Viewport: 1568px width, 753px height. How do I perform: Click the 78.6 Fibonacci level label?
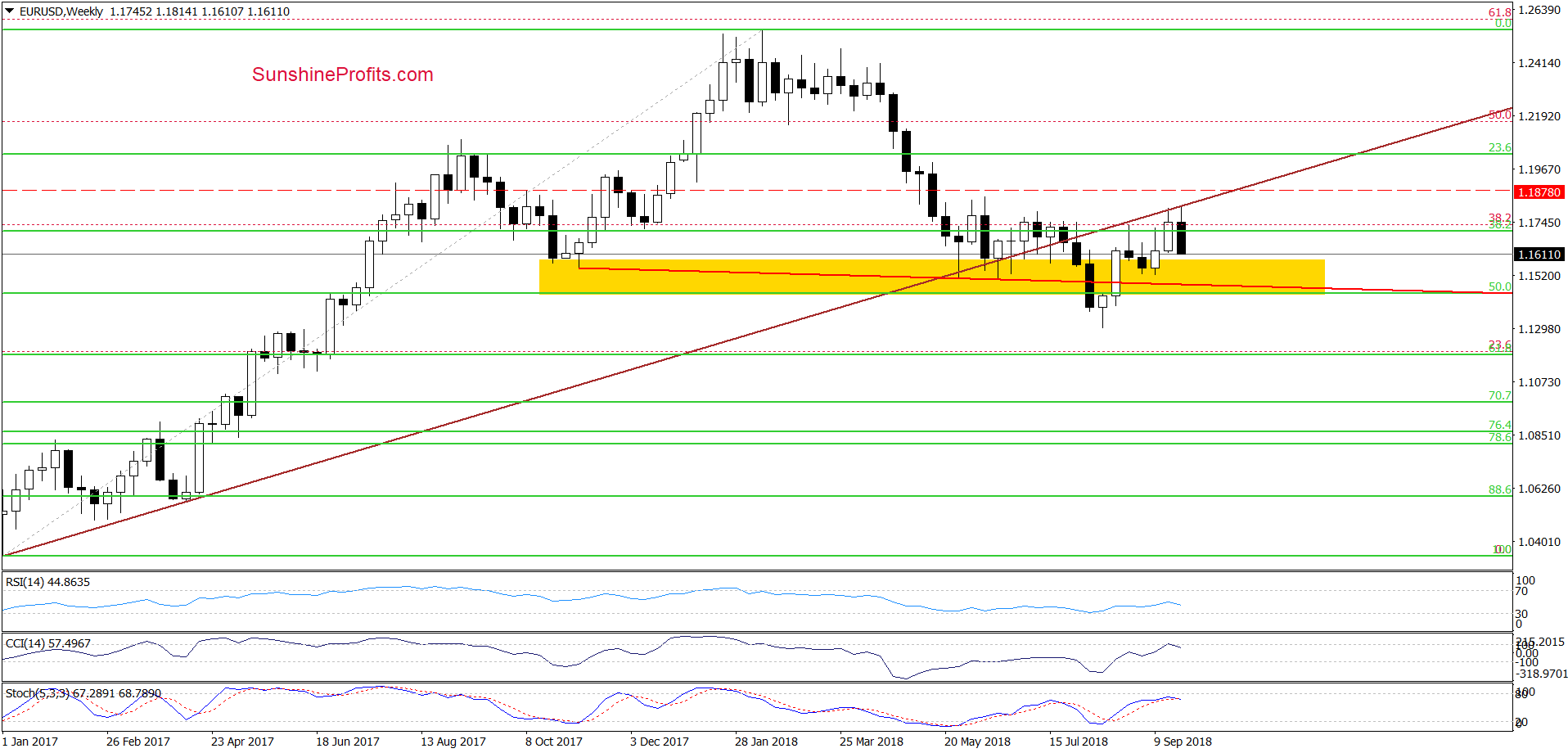[1500, 437]
